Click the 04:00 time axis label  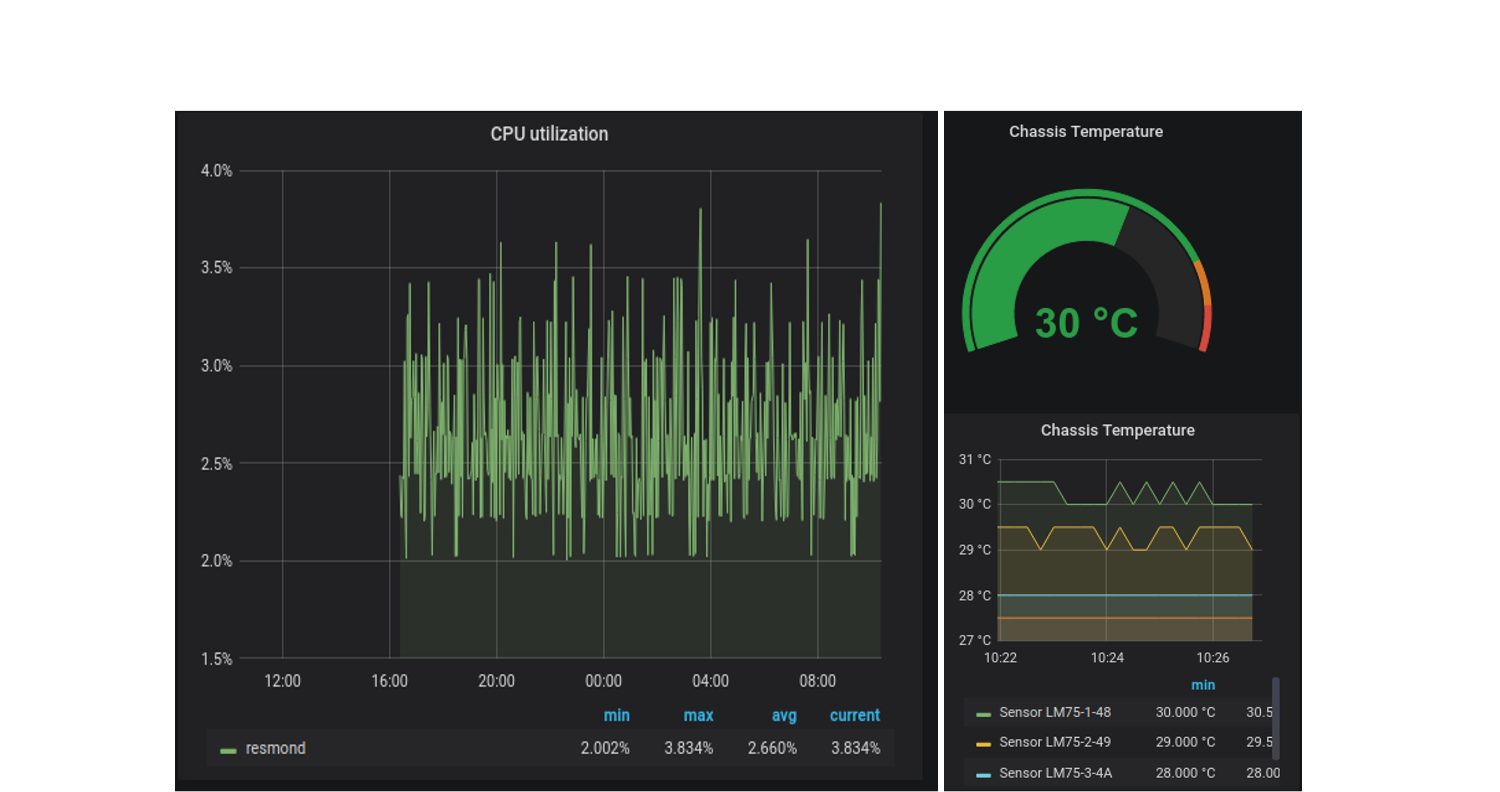click(710, 681)
